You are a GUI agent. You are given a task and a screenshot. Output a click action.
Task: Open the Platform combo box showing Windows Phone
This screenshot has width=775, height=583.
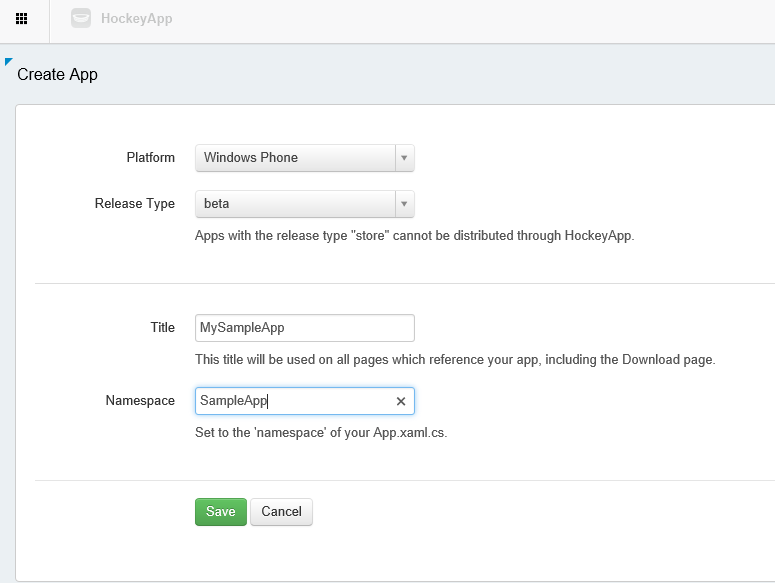[295, 158]
